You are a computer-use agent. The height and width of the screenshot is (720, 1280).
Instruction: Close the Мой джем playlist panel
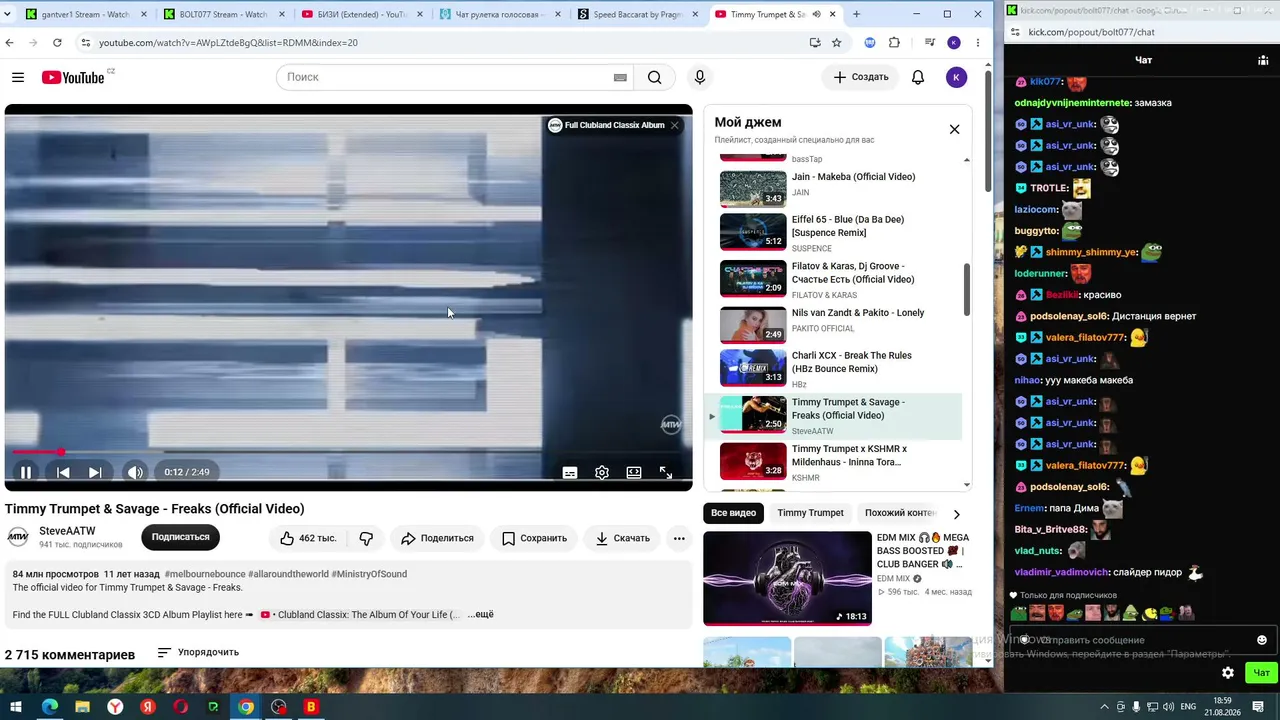pyautogui.click(x=954, y=129)
